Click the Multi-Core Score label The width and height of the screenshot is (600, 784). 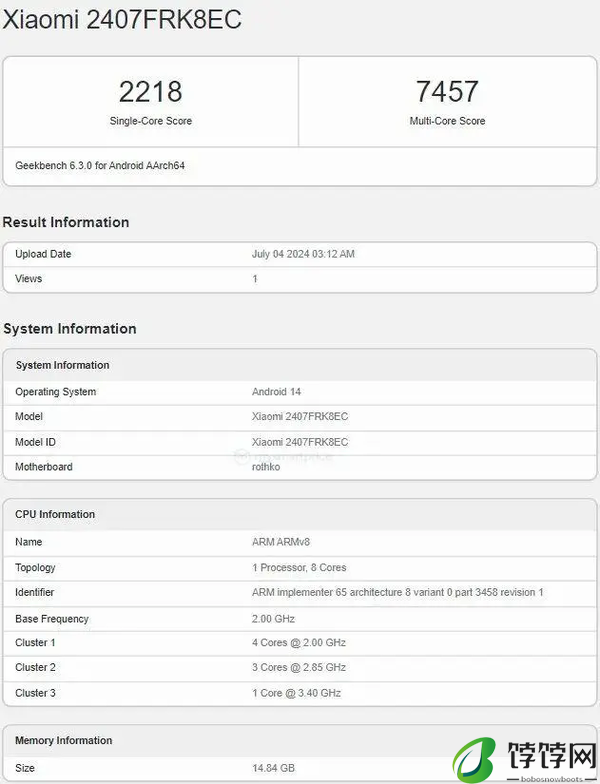[x=447, y=121]
